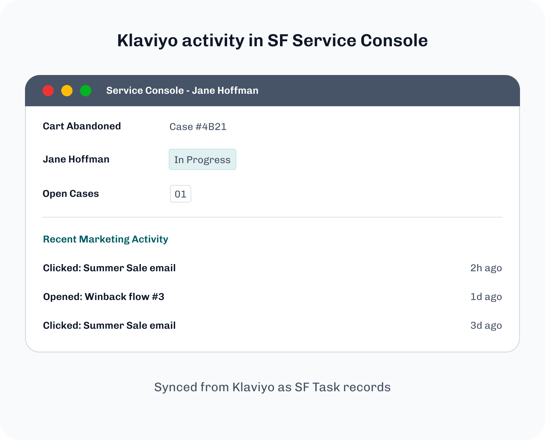Click the 'Jane Hoffman' contact name label
545x440 pixels.
click(x=76, y=159)
